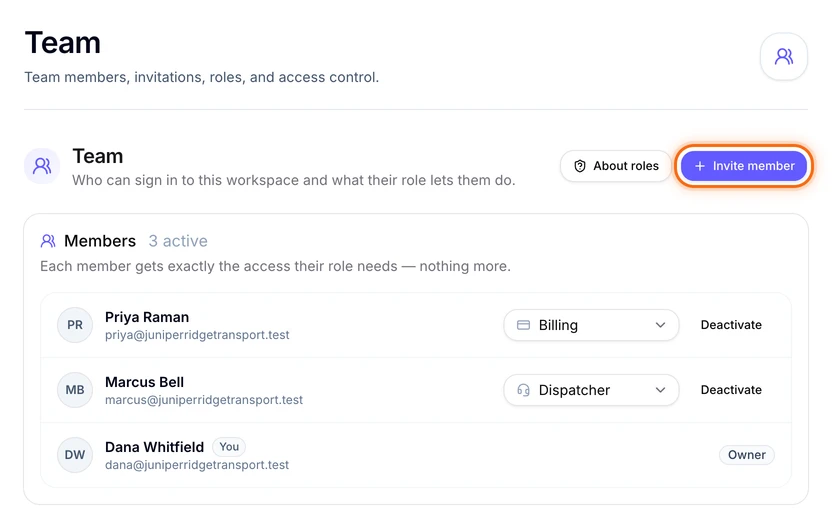Screen dimensions: 832x528
Task: Click the shield icon in About roles
Action: 580,166
